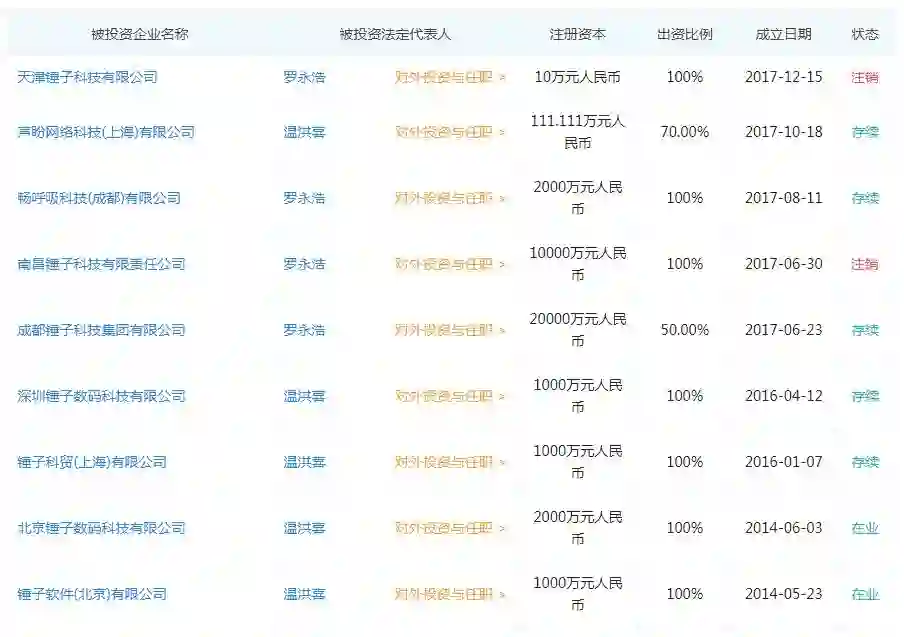Select the date 2016-04-12
The image size is (904, 637).
click(784, 396)
